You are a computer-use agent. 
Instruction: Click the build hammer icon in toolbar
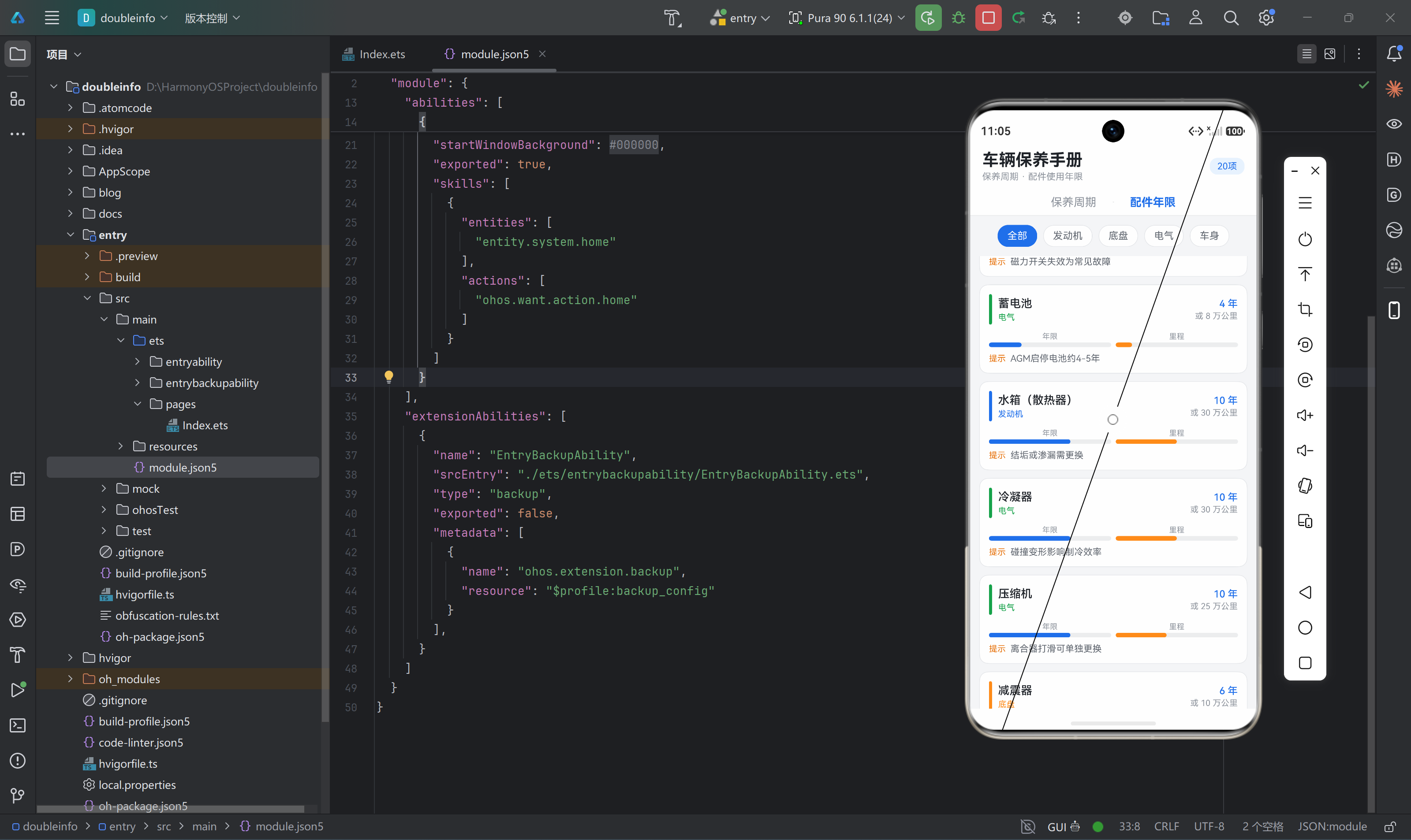click(672, 18)
